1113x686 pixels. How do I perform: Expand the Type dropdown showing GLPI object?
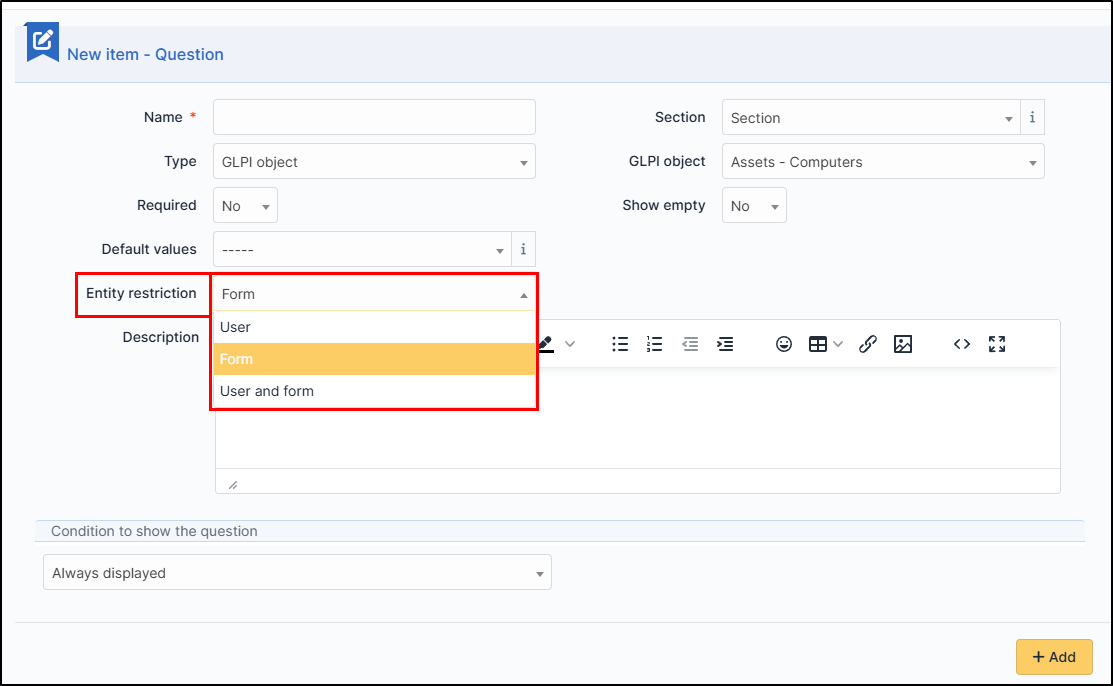click(374, 162)
